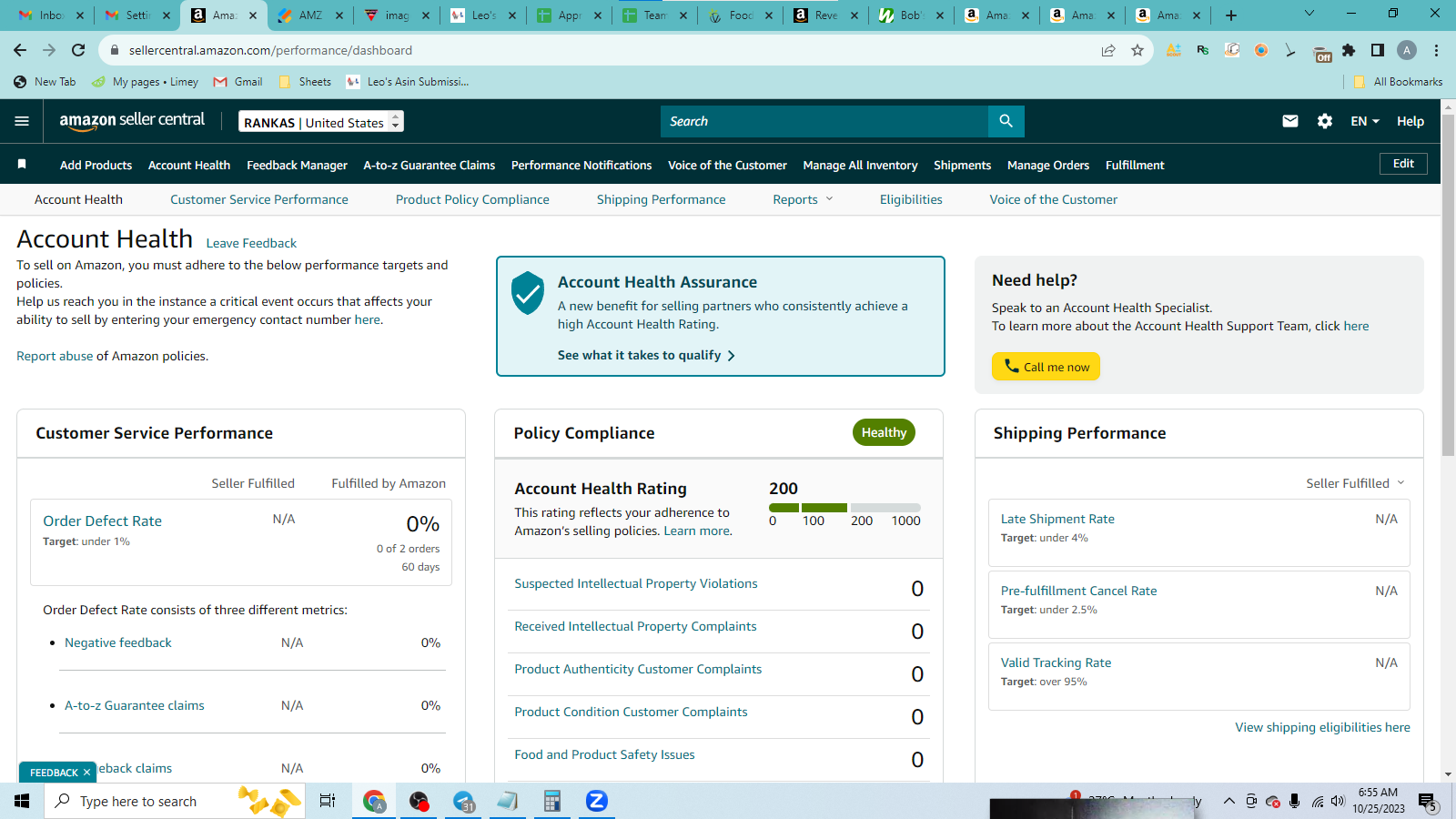This screenshot has height=819, width=1456.
Task: Open Chrome tab search dropdown arrow
Action: pos(1309,14)
